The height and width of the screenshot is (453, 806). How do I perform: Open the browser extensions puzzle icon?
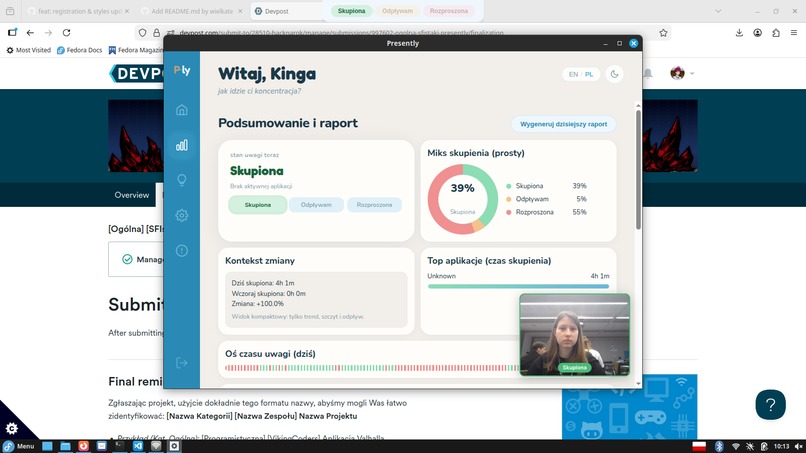(x=776, y=32)
